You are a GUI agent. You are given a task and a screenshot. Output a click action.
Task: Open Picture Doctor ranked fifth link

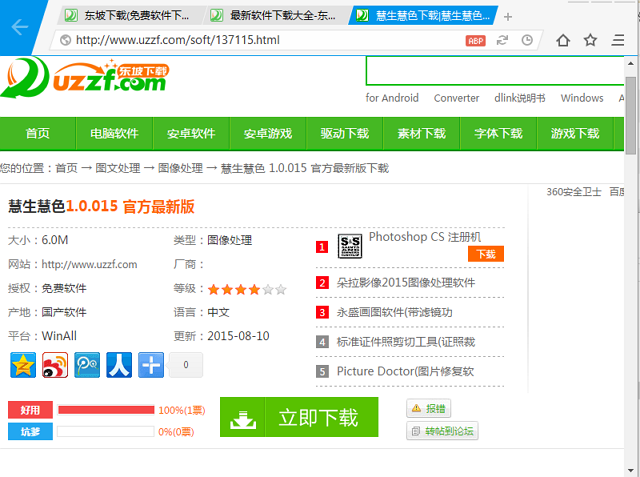click(405, 371)
